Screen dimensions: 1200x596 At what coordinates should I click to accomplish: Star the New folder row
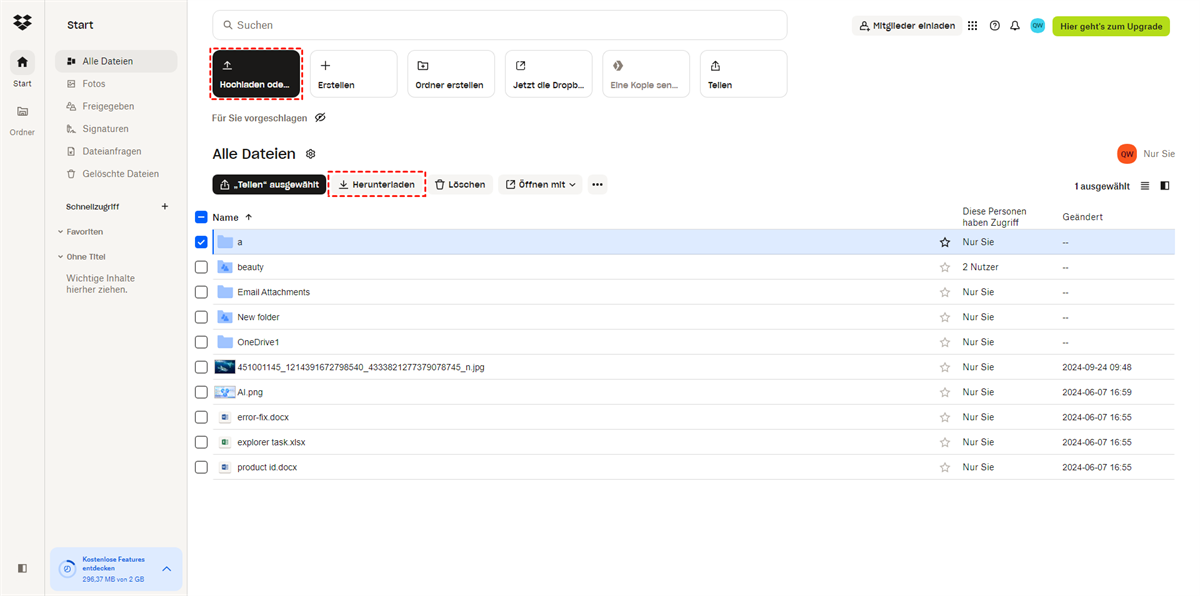click(944, 317)
